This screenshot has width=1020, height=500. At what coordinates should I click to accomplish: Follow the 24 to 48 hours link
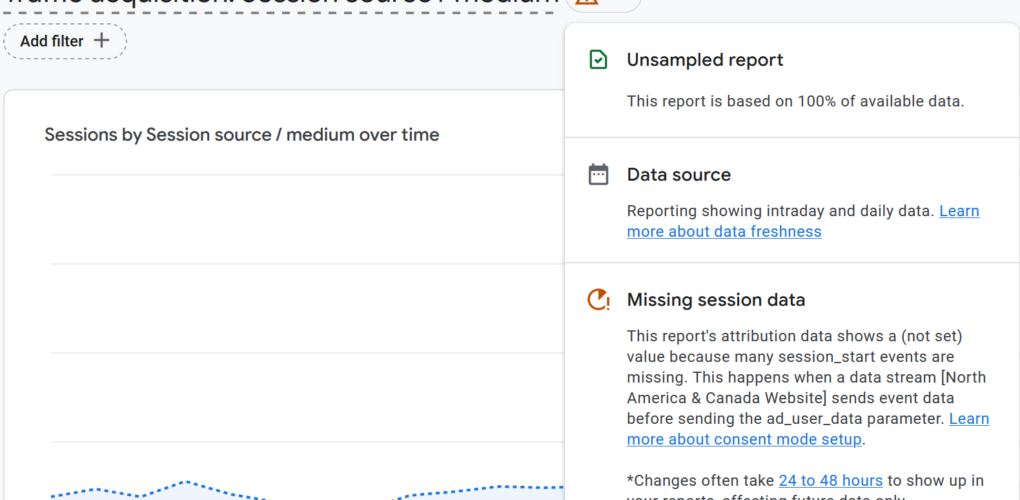point(831,480)
